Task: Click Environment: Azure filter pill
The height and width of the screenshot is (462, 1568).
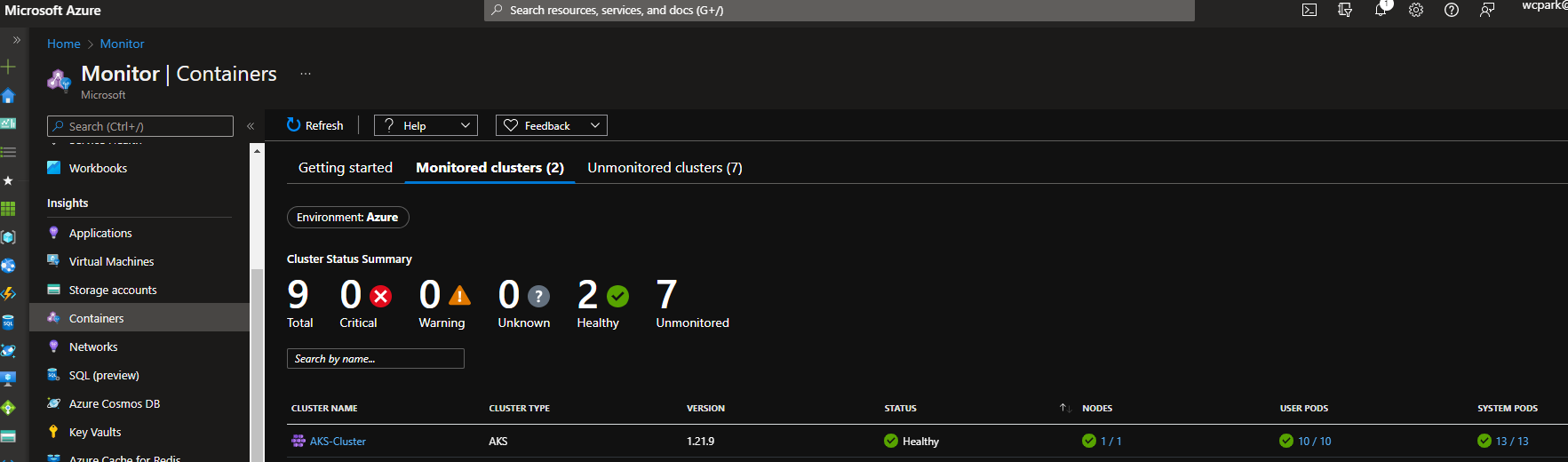Action: tap(348, 217)
